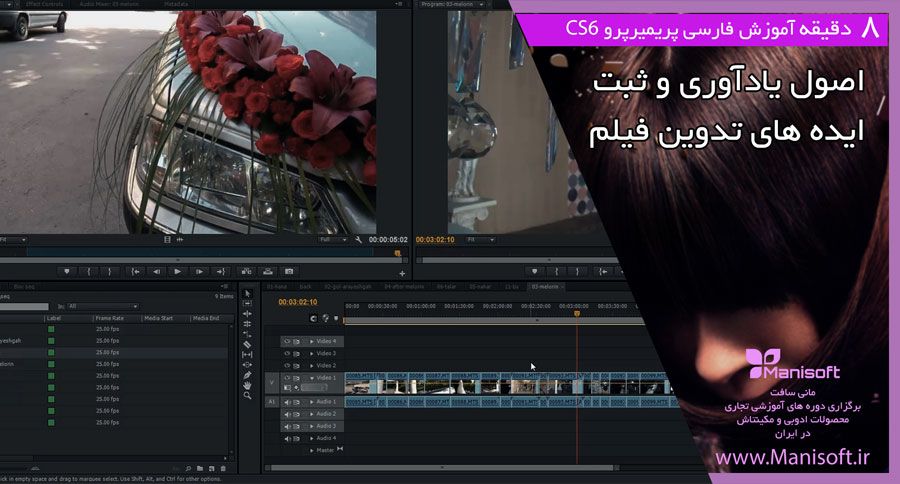Click New Item icon in Project panel
Screen dimensions: 900x484
pos(211,468)
